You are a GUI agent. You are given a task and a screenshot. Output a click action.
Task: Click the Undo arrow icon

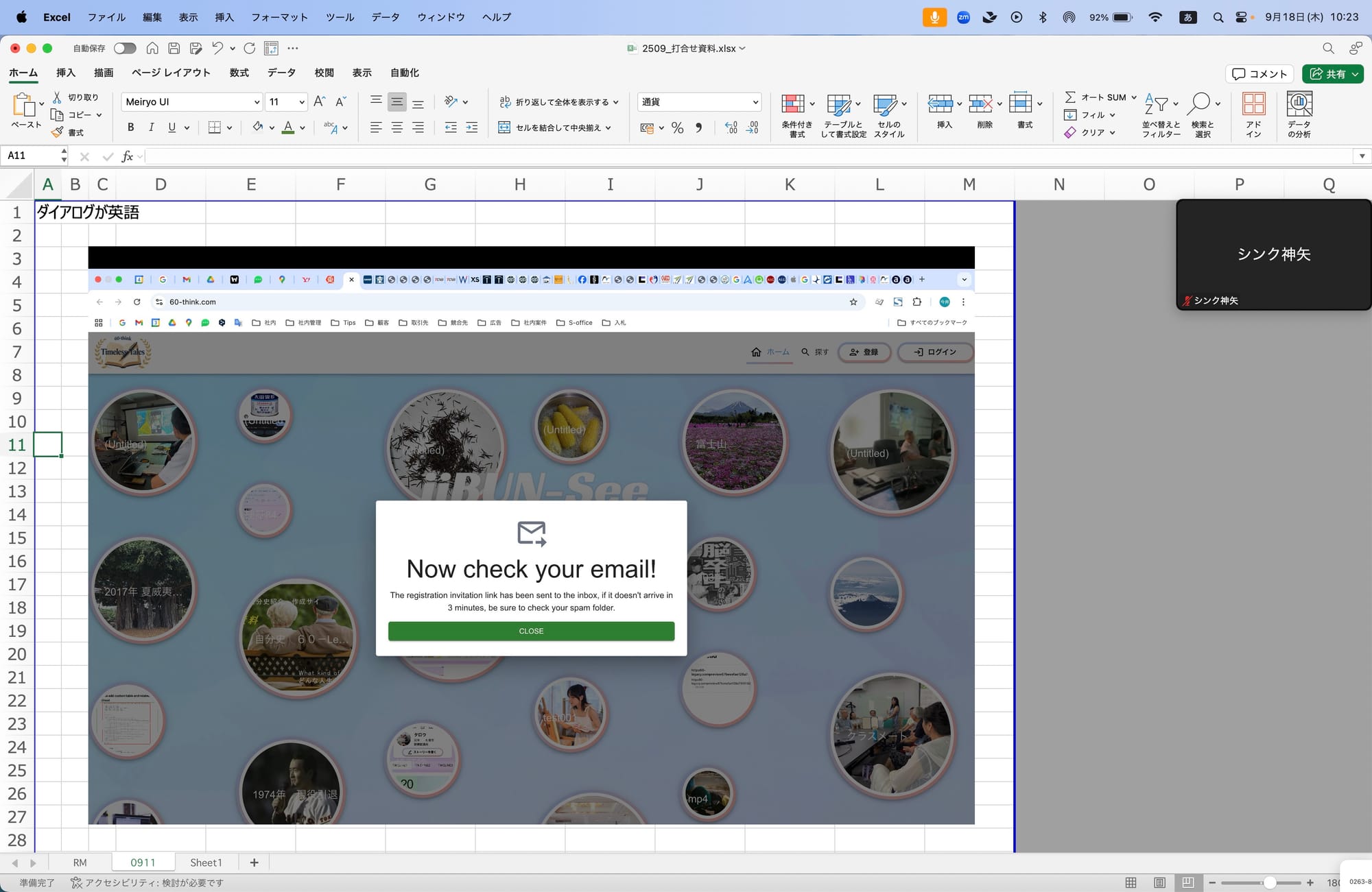[217, 48]
